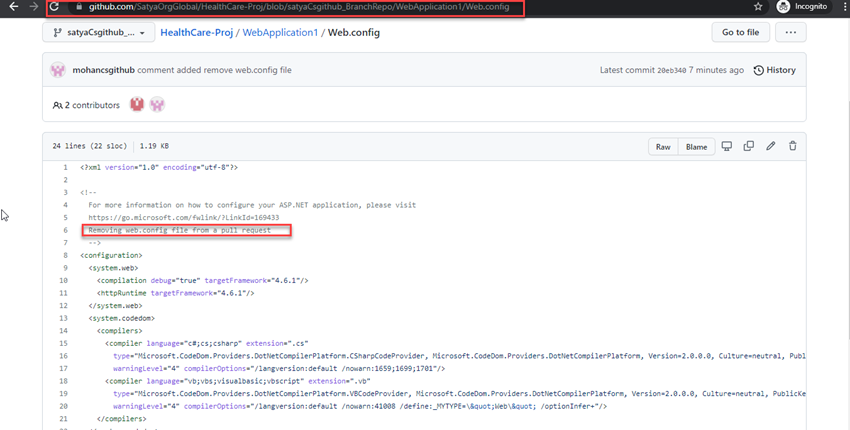Click line number 21

point(64,419)
